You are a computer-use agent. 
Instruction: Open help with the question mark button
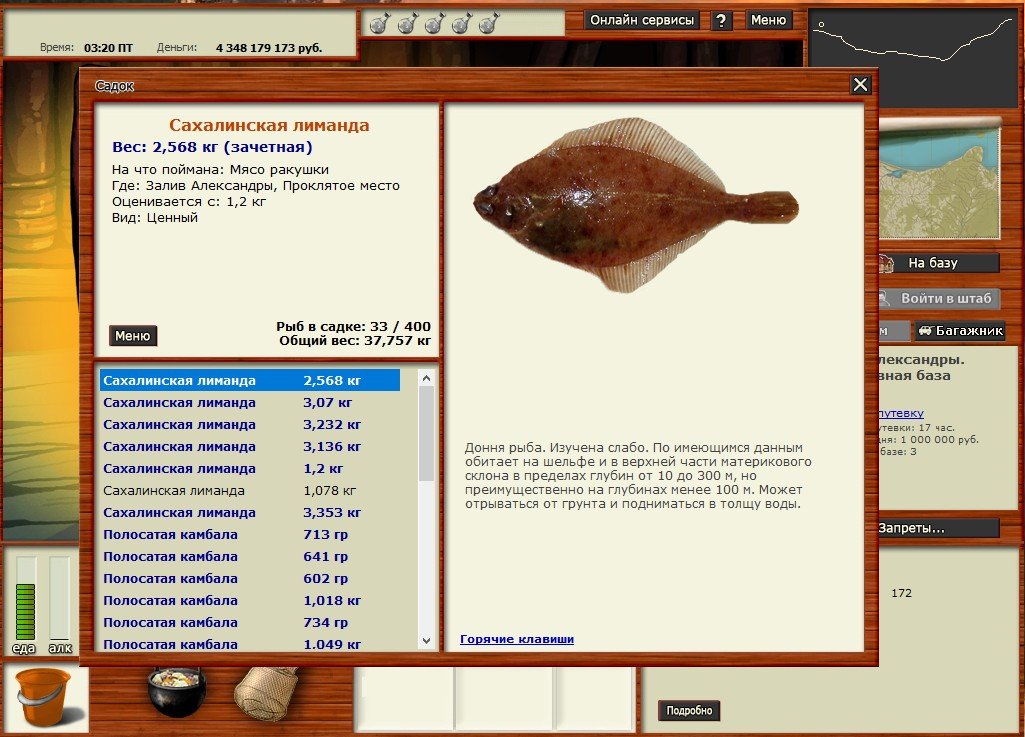(722, 21)
